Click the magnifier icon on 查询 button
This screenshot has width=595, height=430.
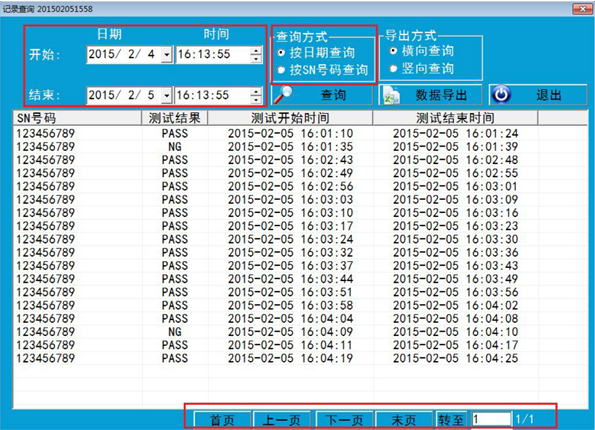pyautogui.click(x=283, y=95)
